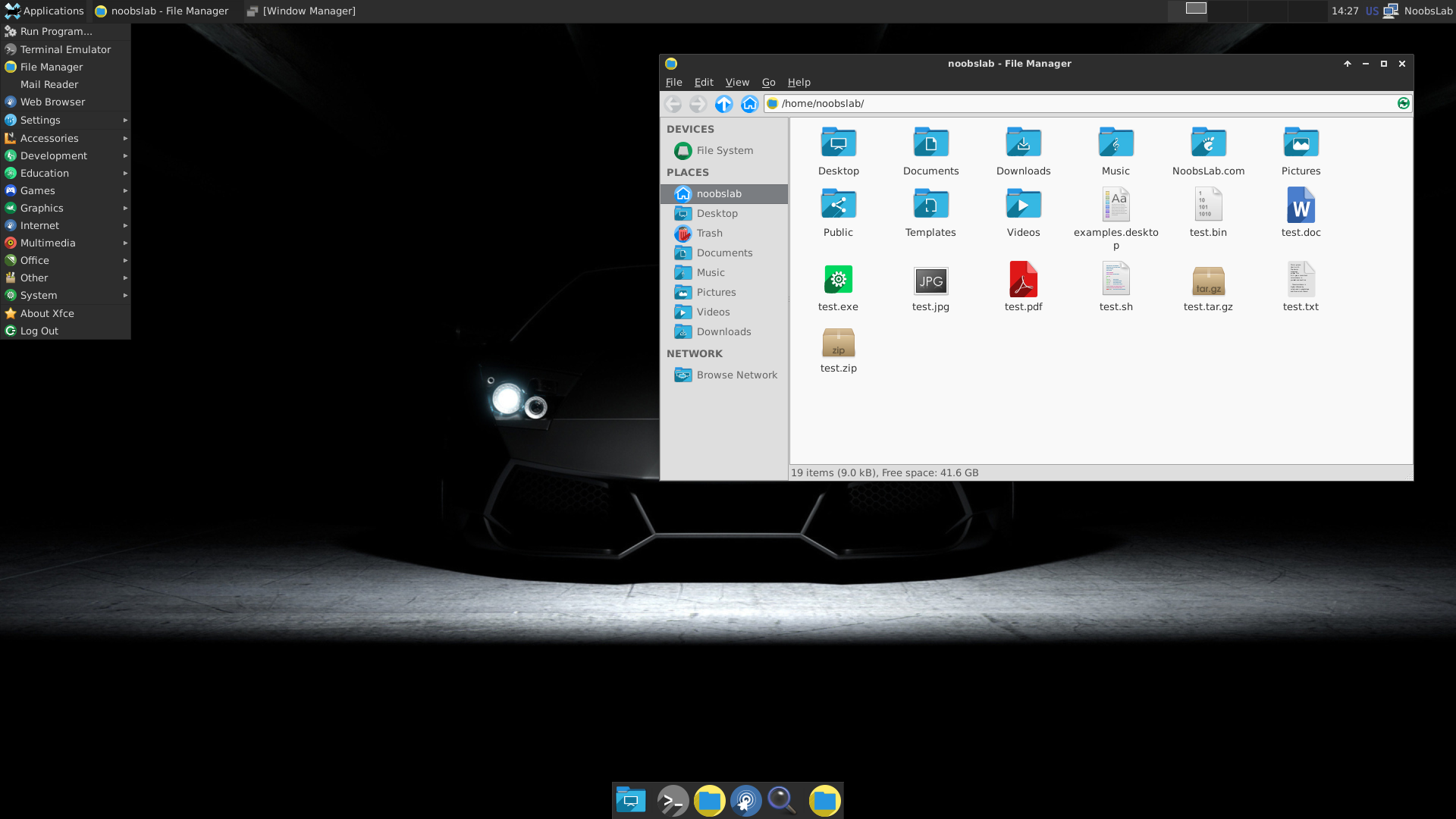Expand the Internet submenu
1456x819 pixels.
click(65, 225)
